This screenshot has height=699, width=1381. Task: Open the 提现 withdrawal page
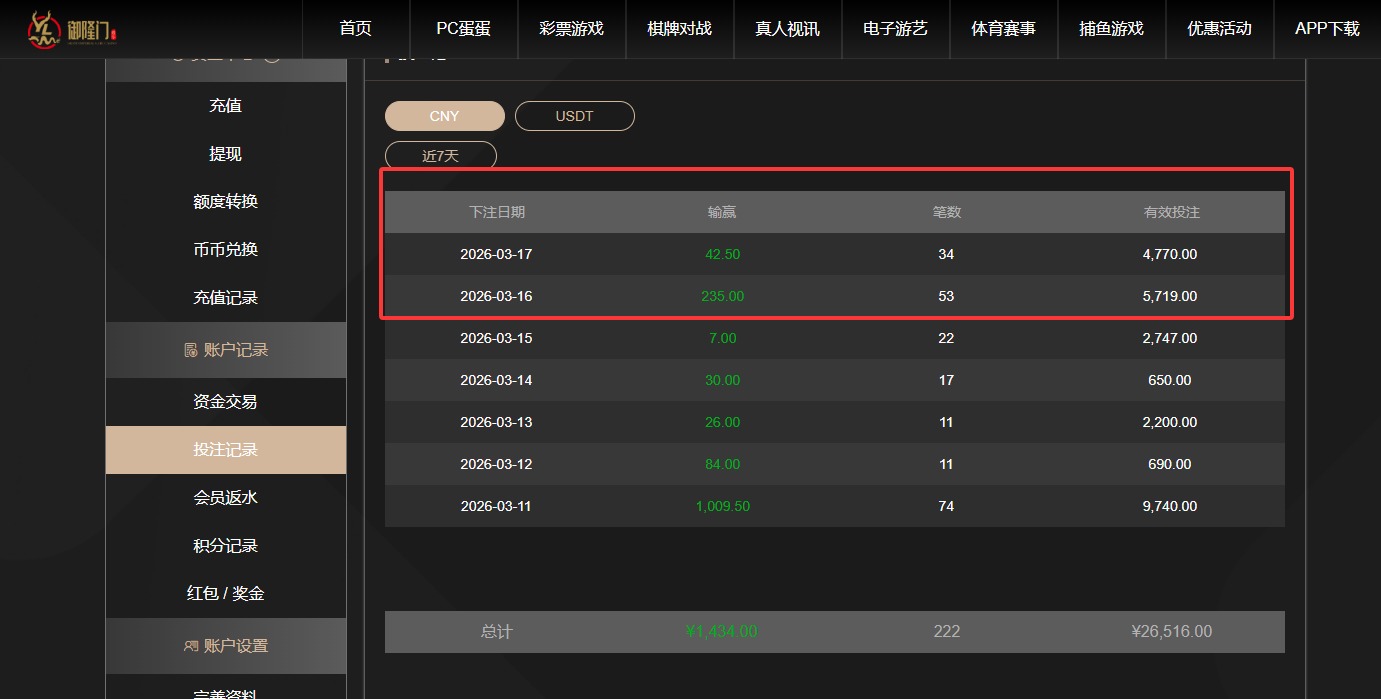pyautogui.click(x=225, y=153)
